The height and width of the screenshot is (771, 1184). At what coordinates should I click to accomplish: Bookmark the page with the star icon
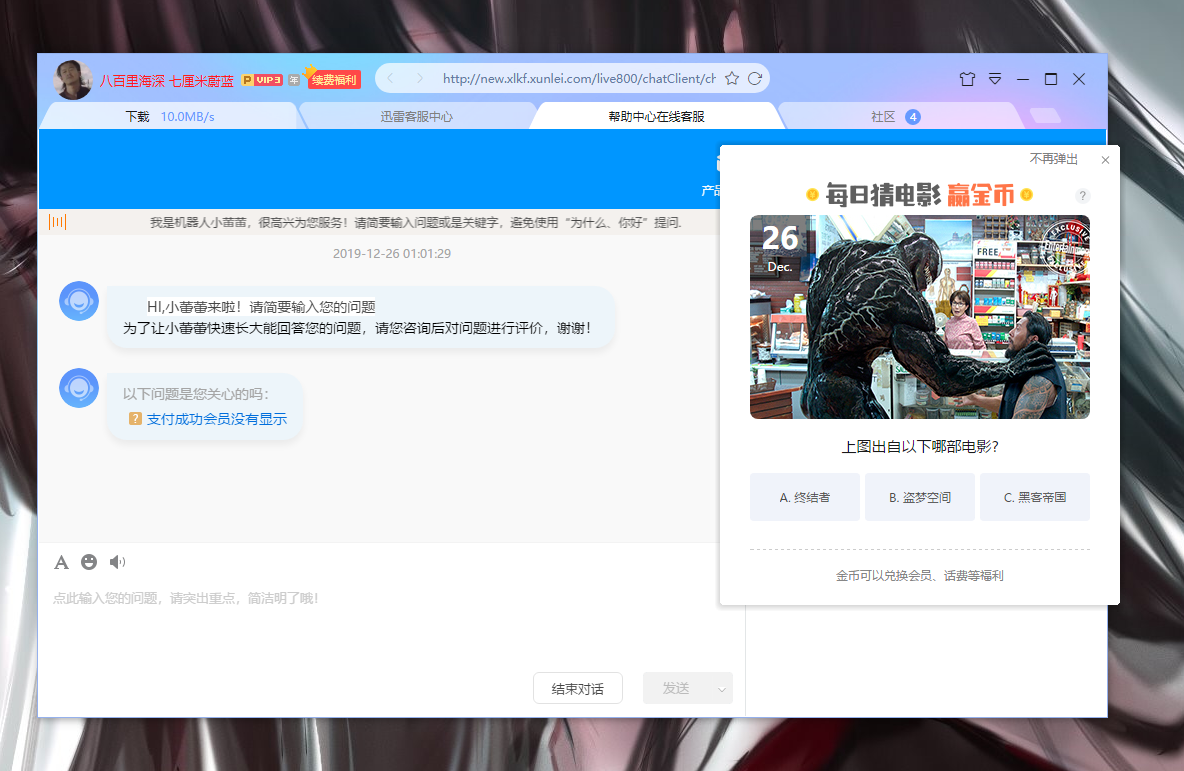(x=730, y=77)
